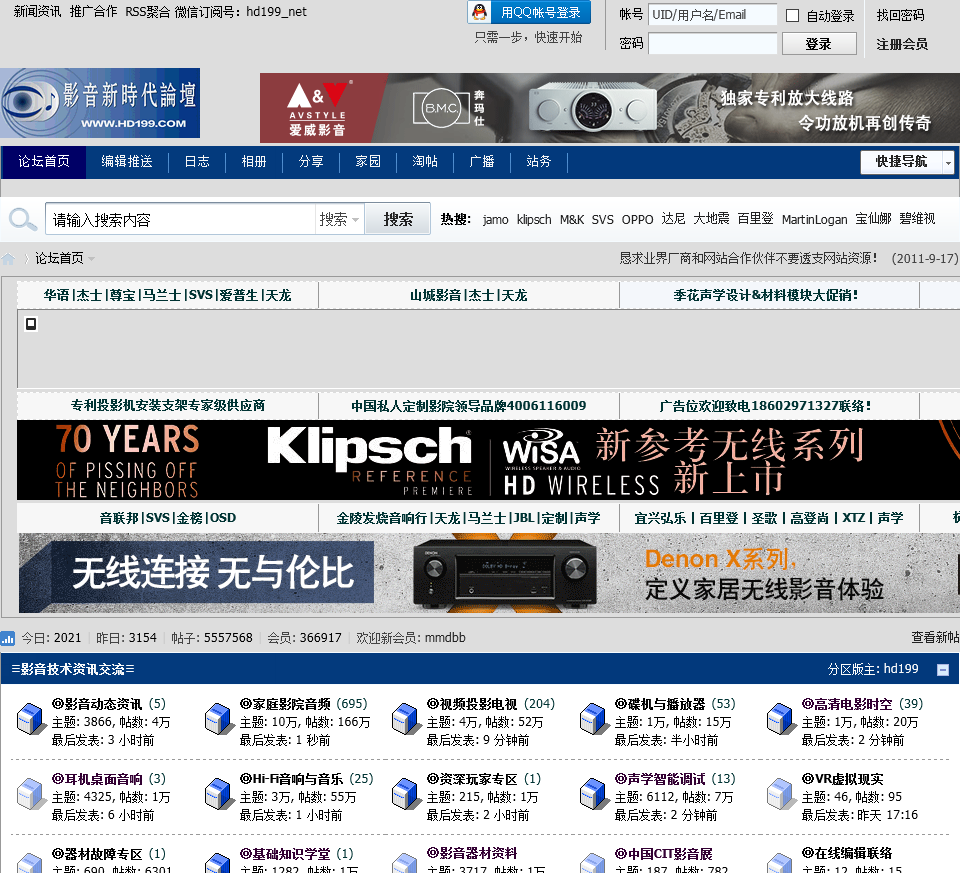Click moderator hd199 link
The width and height of the screenshot is (960, 873).
pos(901,669)
